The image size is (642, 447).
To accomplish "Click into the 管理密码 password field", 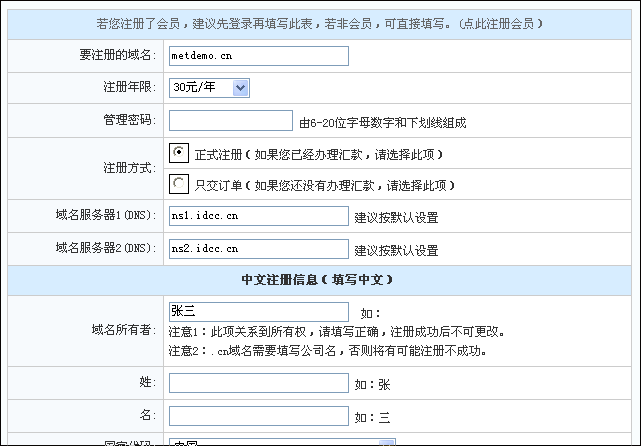I will click(230, 121).
